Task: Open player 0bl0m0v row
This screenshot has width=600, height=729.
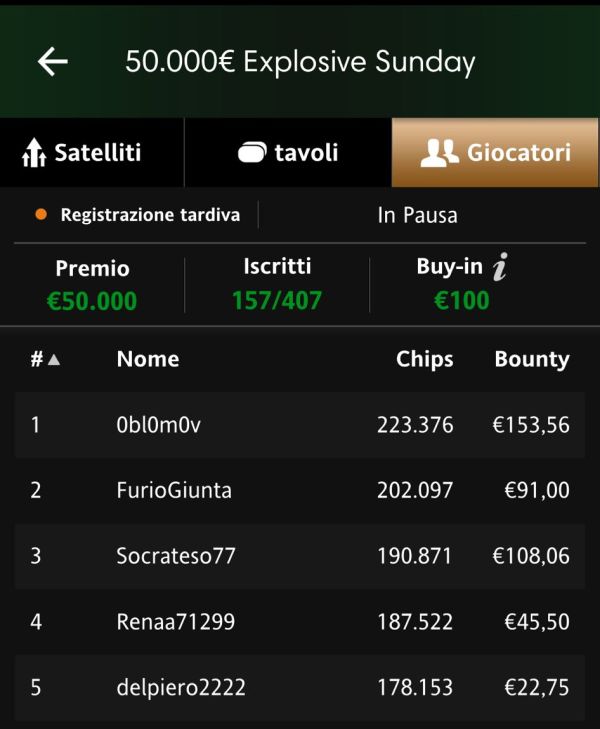Action: tap(300, 425)
